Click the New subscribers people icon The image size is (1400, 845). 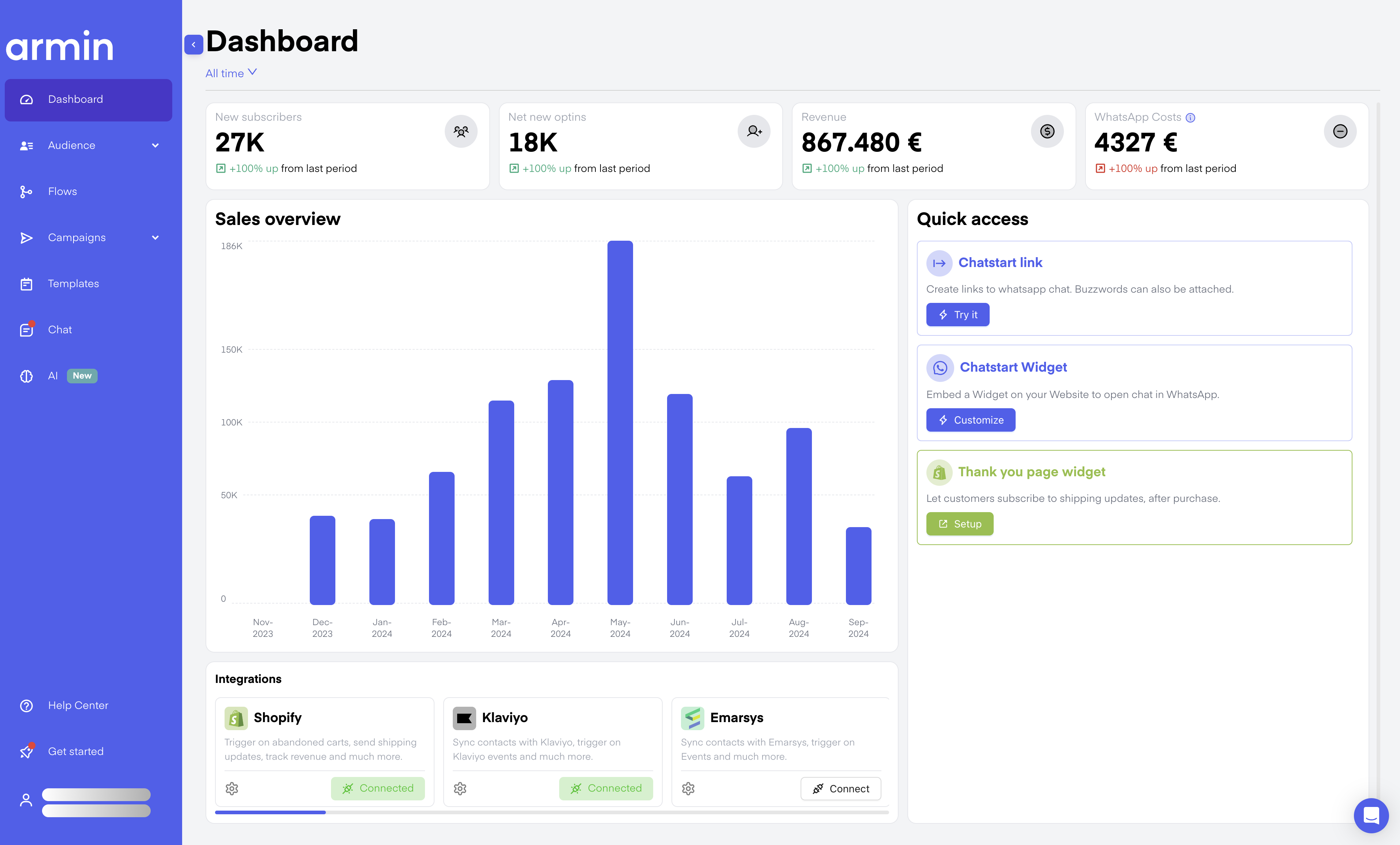461,131
